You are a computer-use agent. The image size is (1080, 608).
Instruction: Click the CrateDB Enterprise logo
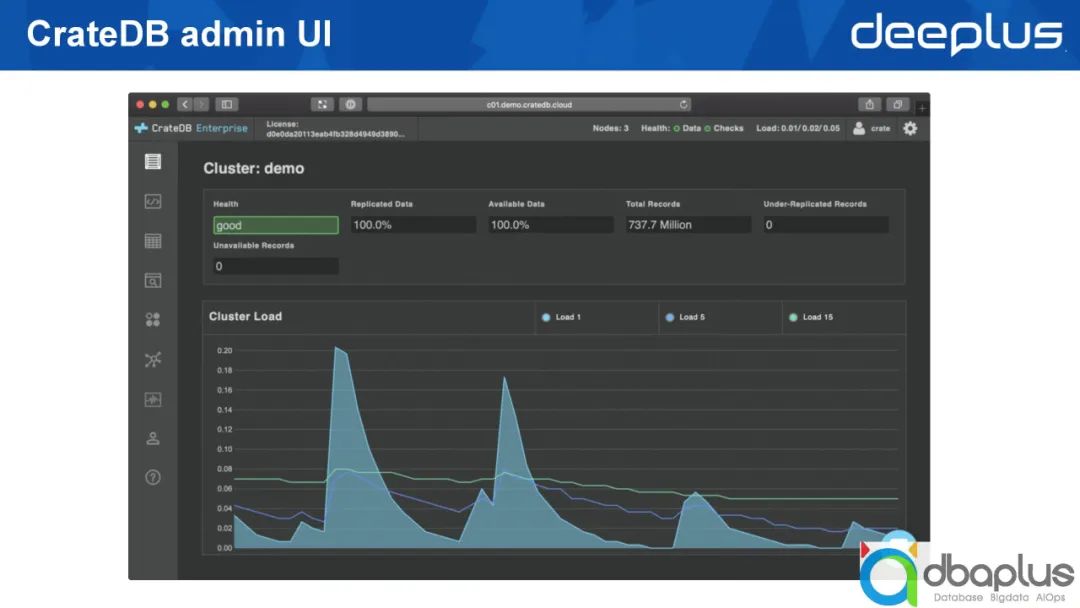tap(191, 128)
